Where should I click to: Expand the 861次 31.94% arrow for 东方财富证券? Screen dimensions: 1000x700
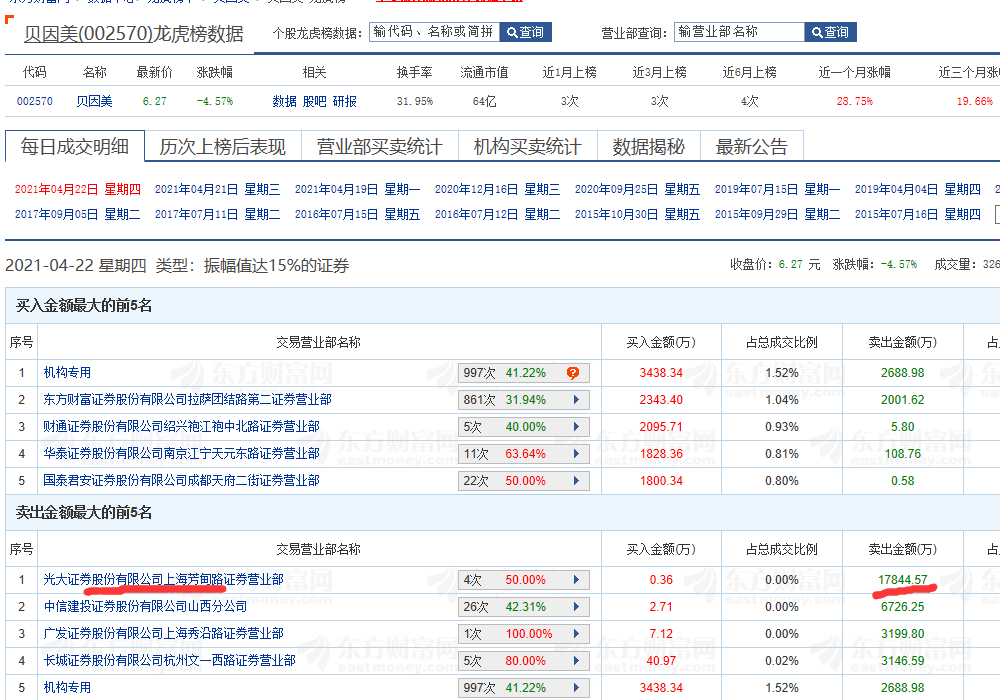coord(577,400)
